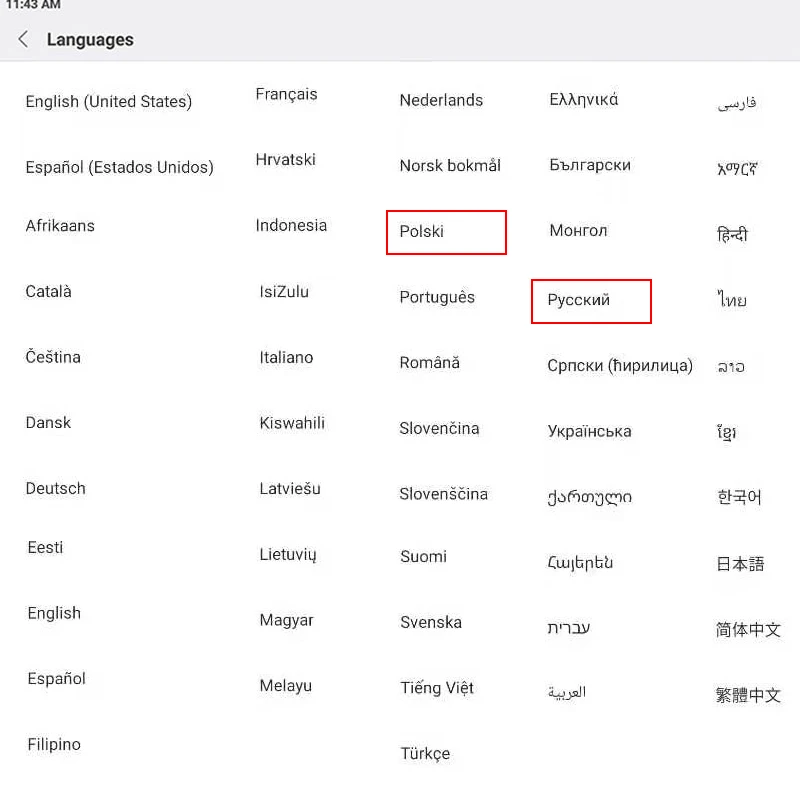Select Deutsch language
This screenshot has width=800, height=800.
click(56, 488)
